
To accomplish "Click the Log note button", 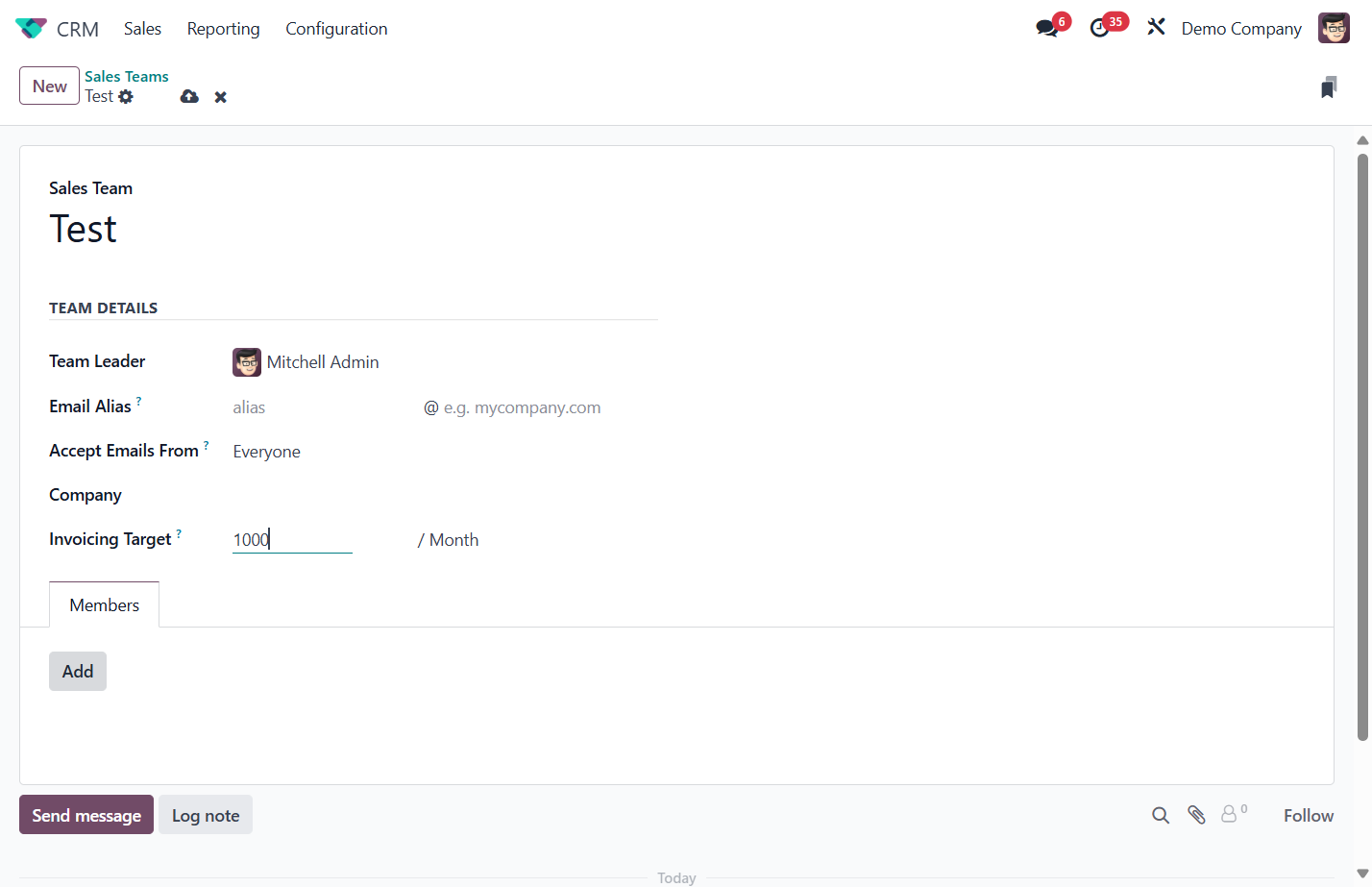I will [206, 815].
